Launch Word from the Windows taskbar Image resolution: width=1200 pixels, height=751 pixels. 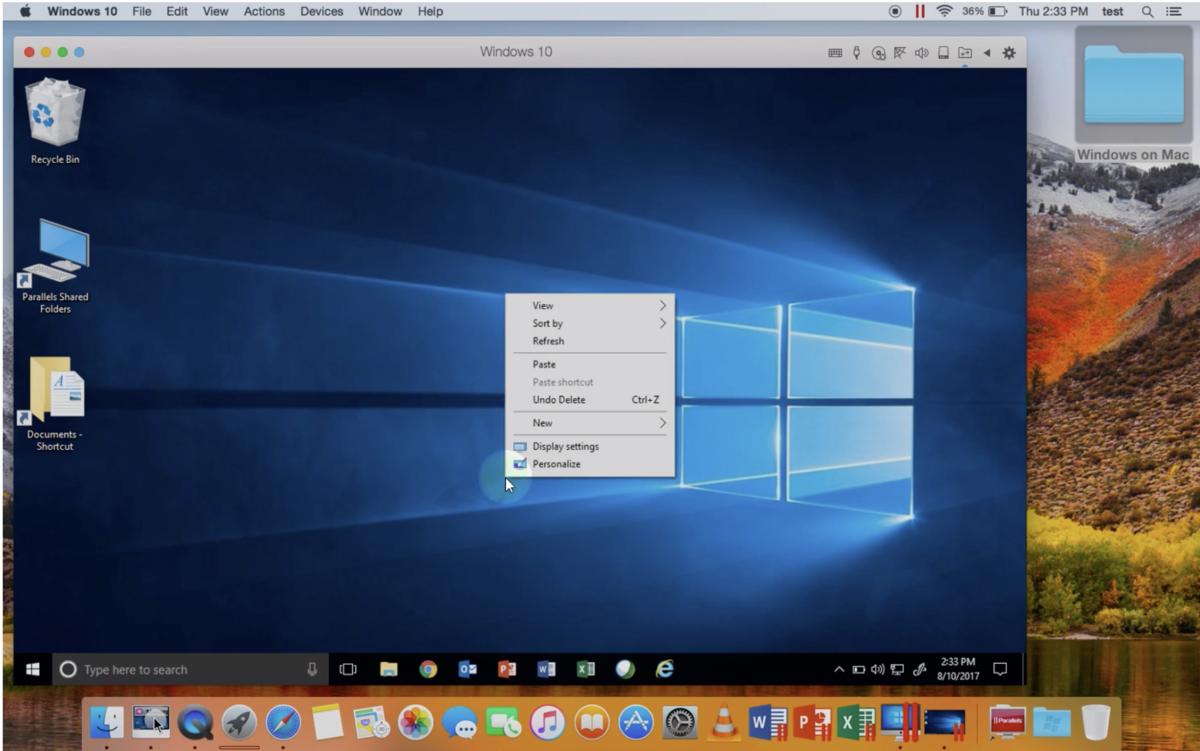[546, 669]
